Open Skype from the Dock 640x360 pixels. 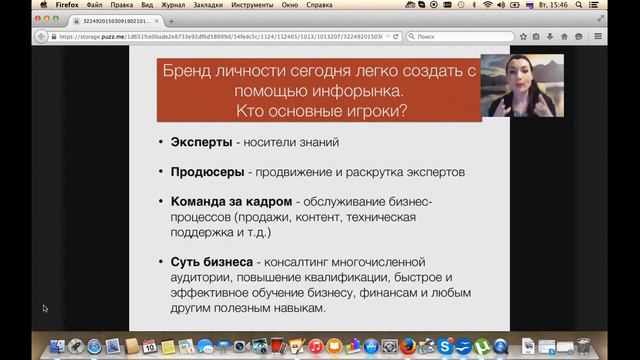tap(445, 346)
